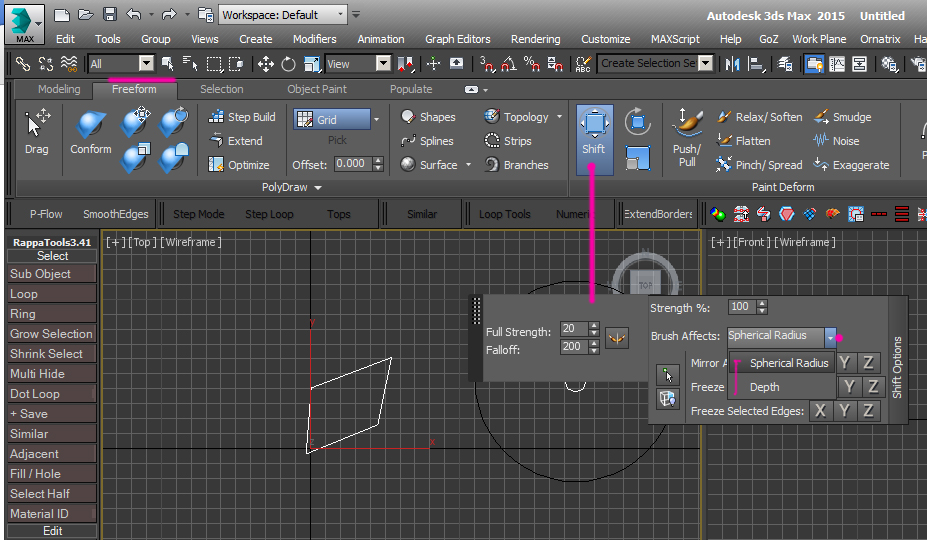Click the Select and Link chain icon
The width and height of the screenshot is (927, 540).
pos(22,63)
